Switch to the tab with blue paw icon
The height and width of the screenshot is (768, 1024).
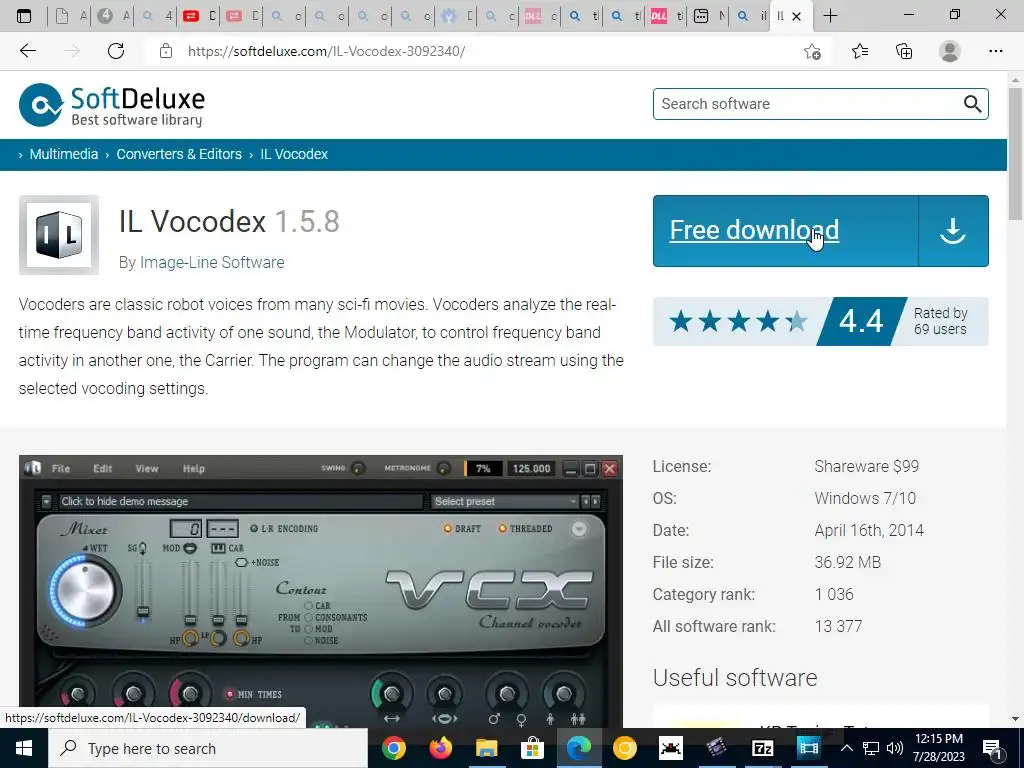pyautogui.click(x=456, y=16)
